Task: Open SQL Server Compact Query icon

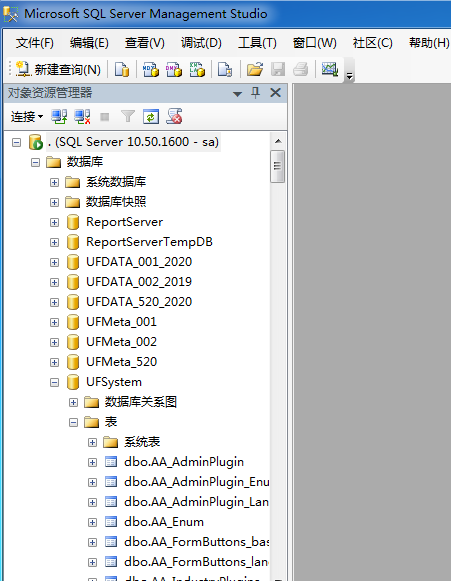Action: tap(225, 69)
